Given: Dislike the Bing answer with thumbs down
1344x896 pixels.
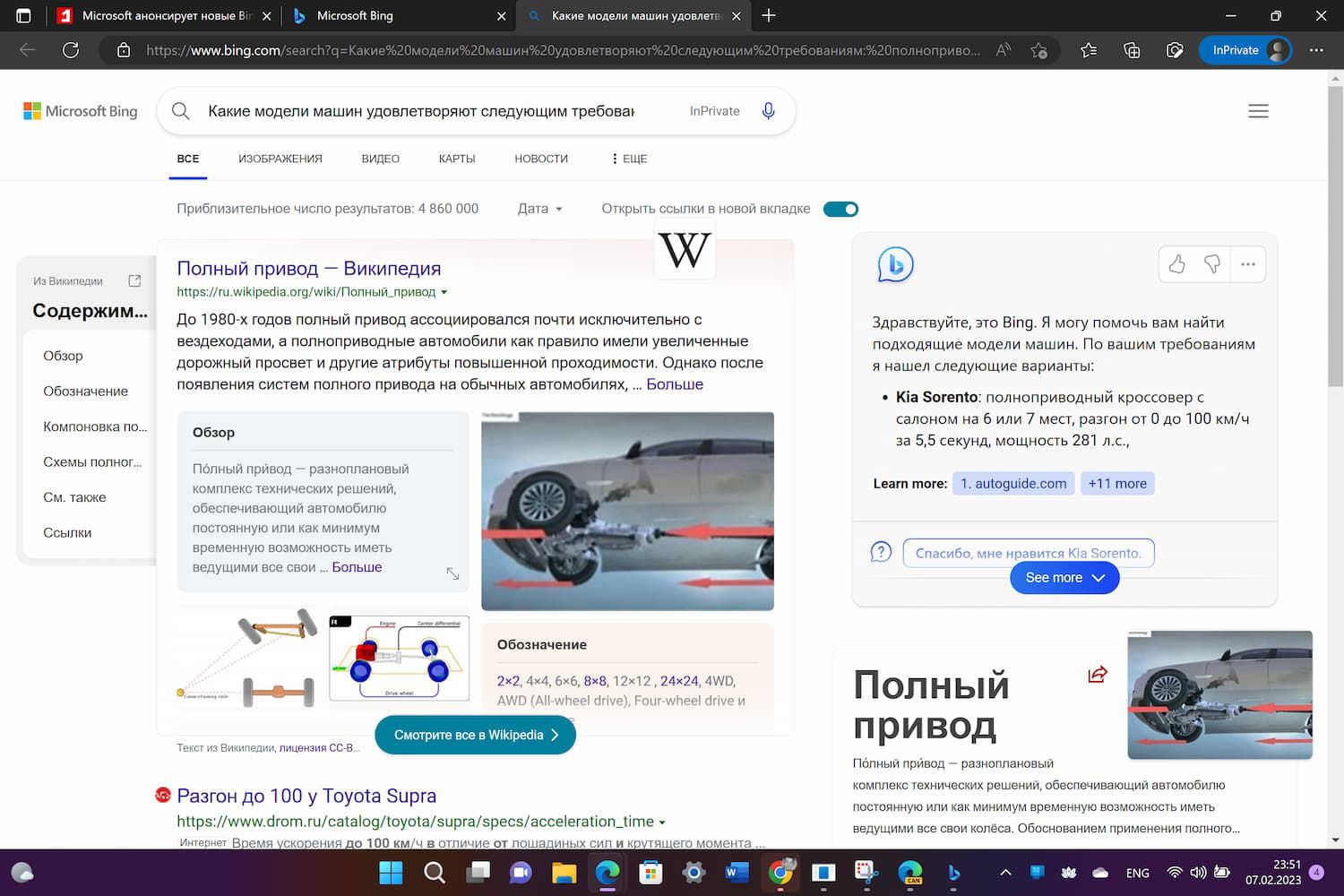Looking at the screenshot, I should click(1212, 264).
